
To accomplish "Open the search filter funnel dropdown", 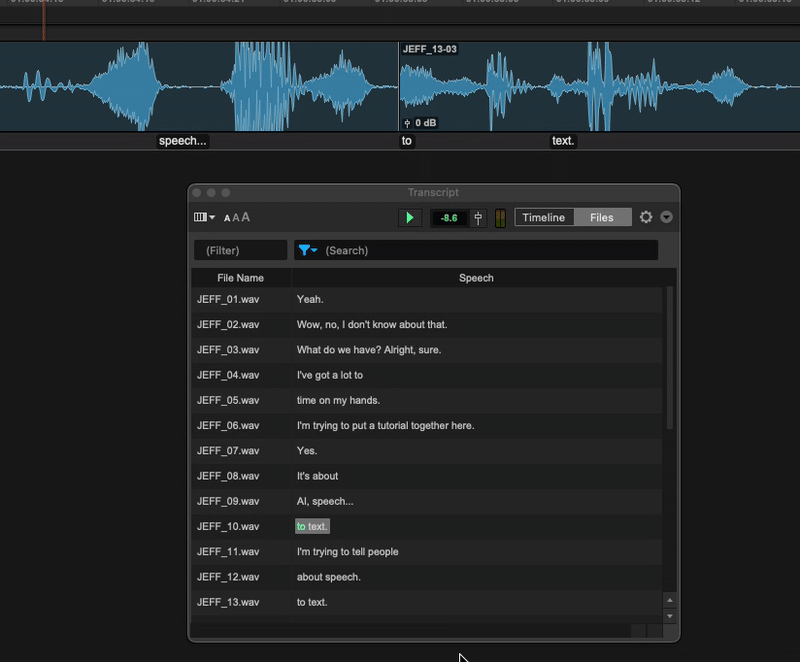I will coord(308,250).
